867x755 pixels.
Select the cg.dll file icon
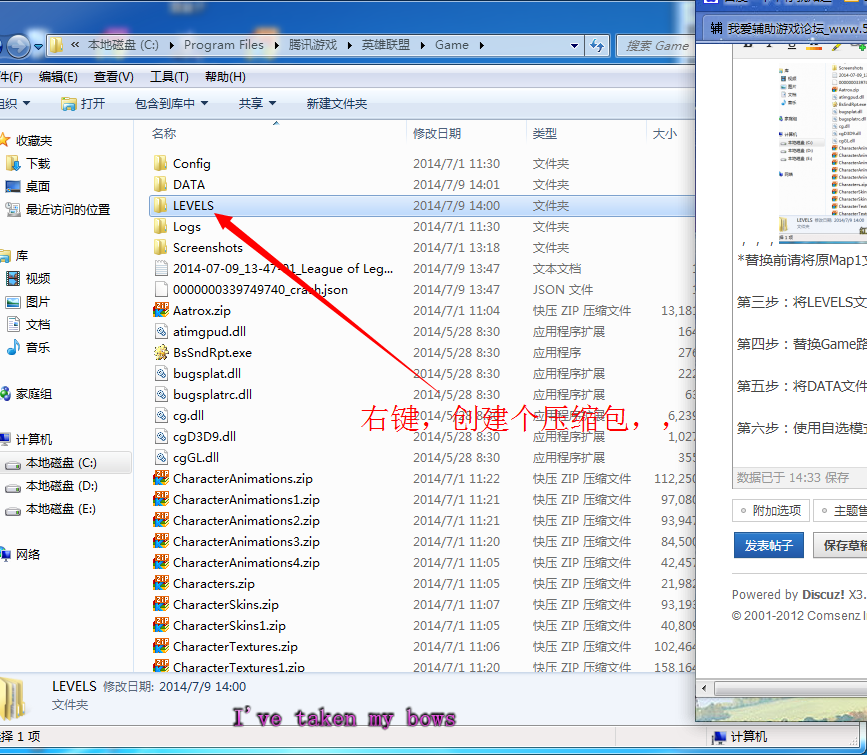[x=161, y=415]
